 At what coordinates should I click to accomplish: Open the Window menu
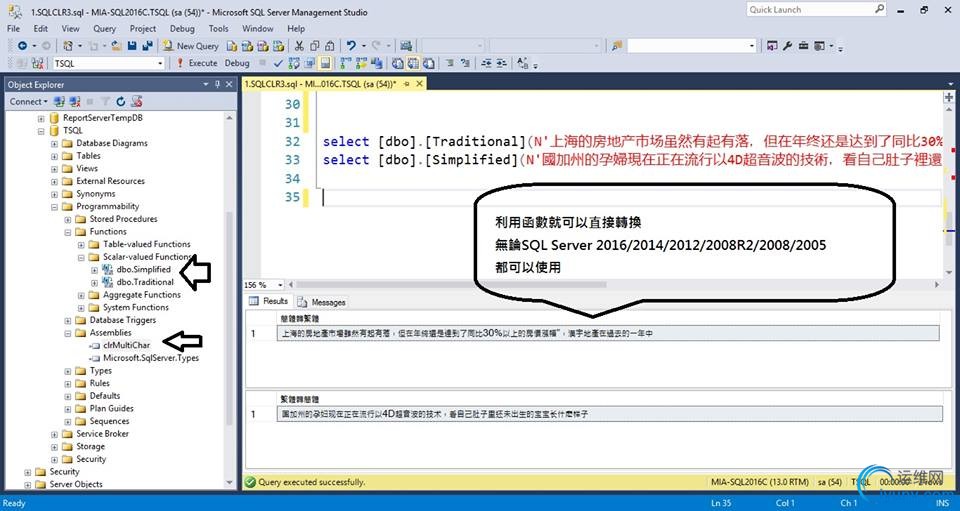pyautogui.click(x=258, y=28)
